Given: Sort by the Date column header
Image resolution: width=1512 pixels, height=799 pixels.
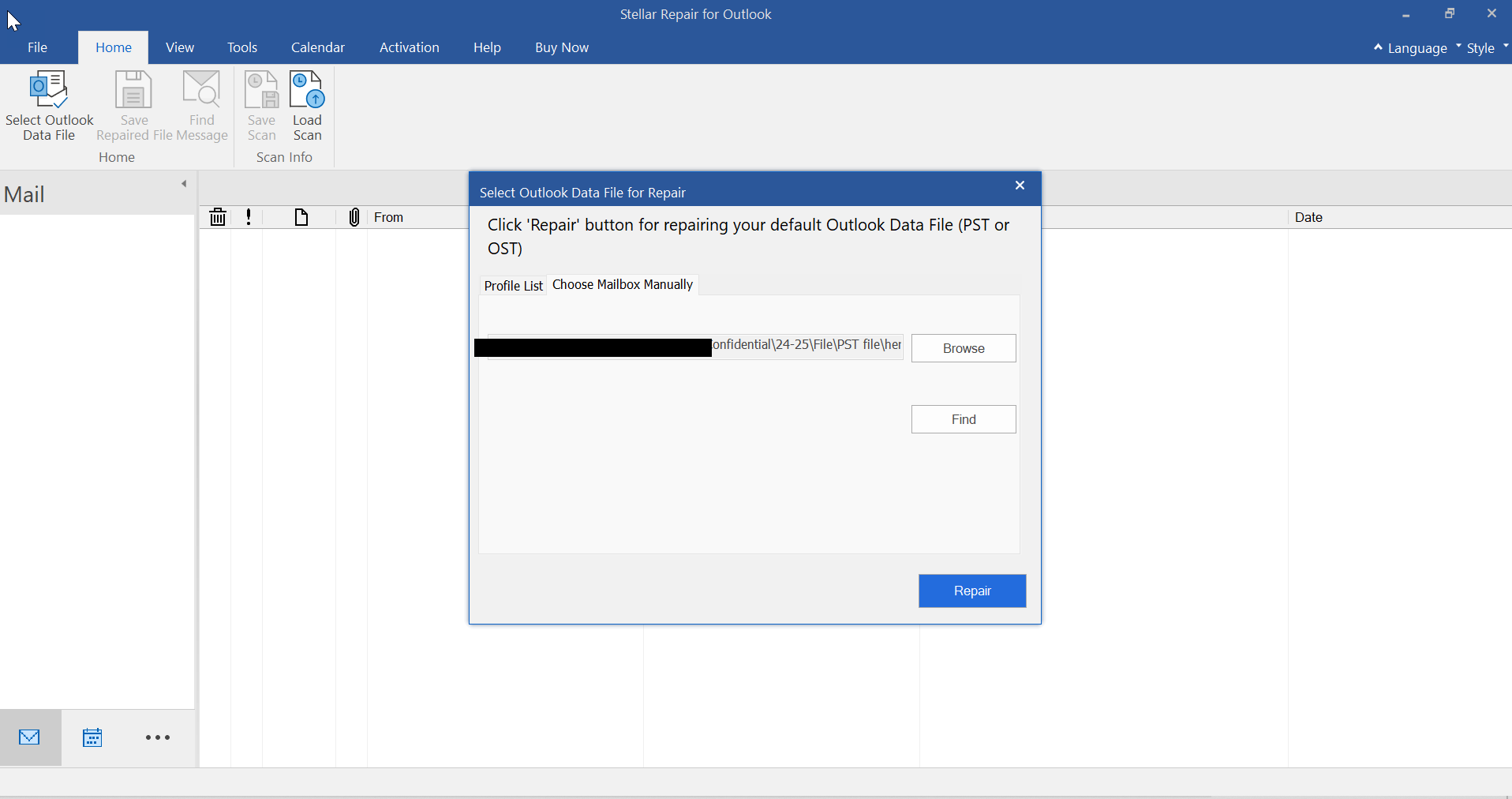Looking at the screenshot, I should (1308, 217).
